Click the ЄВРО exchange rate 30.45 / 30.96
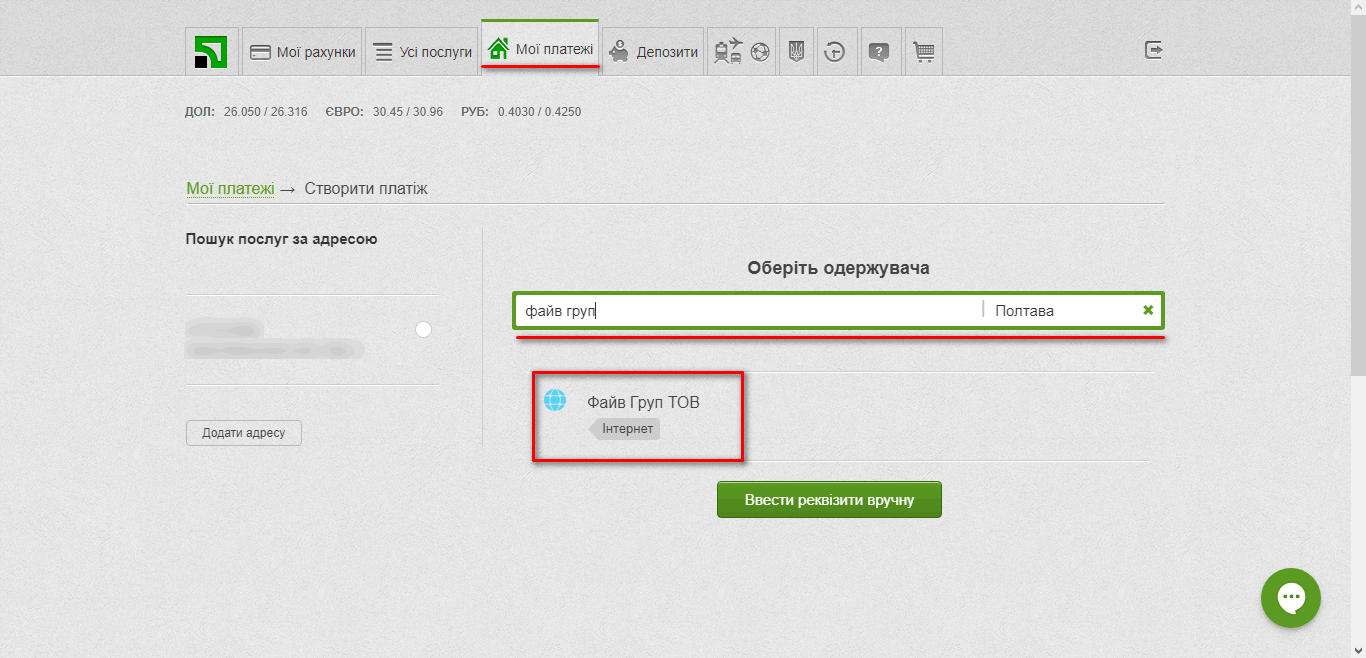The width and height of the screenshot is (1366, 658). coord(408,112)
